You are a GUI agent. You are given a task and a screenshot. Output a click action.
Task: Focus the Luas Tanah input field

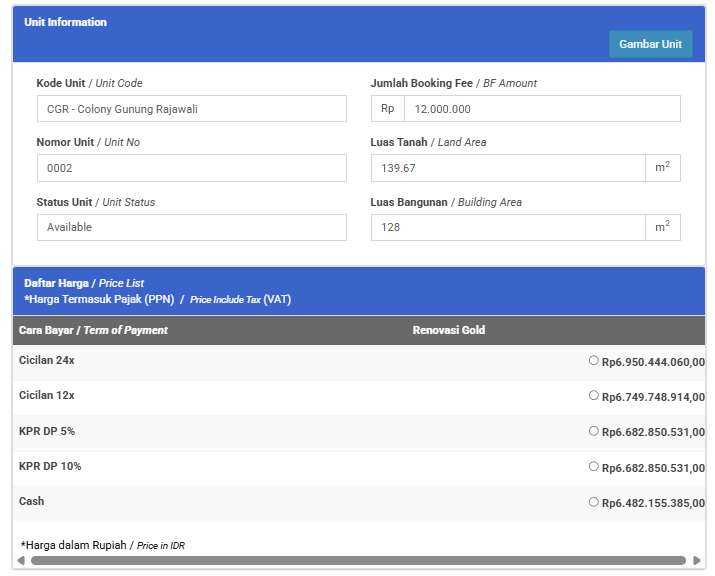508,168
